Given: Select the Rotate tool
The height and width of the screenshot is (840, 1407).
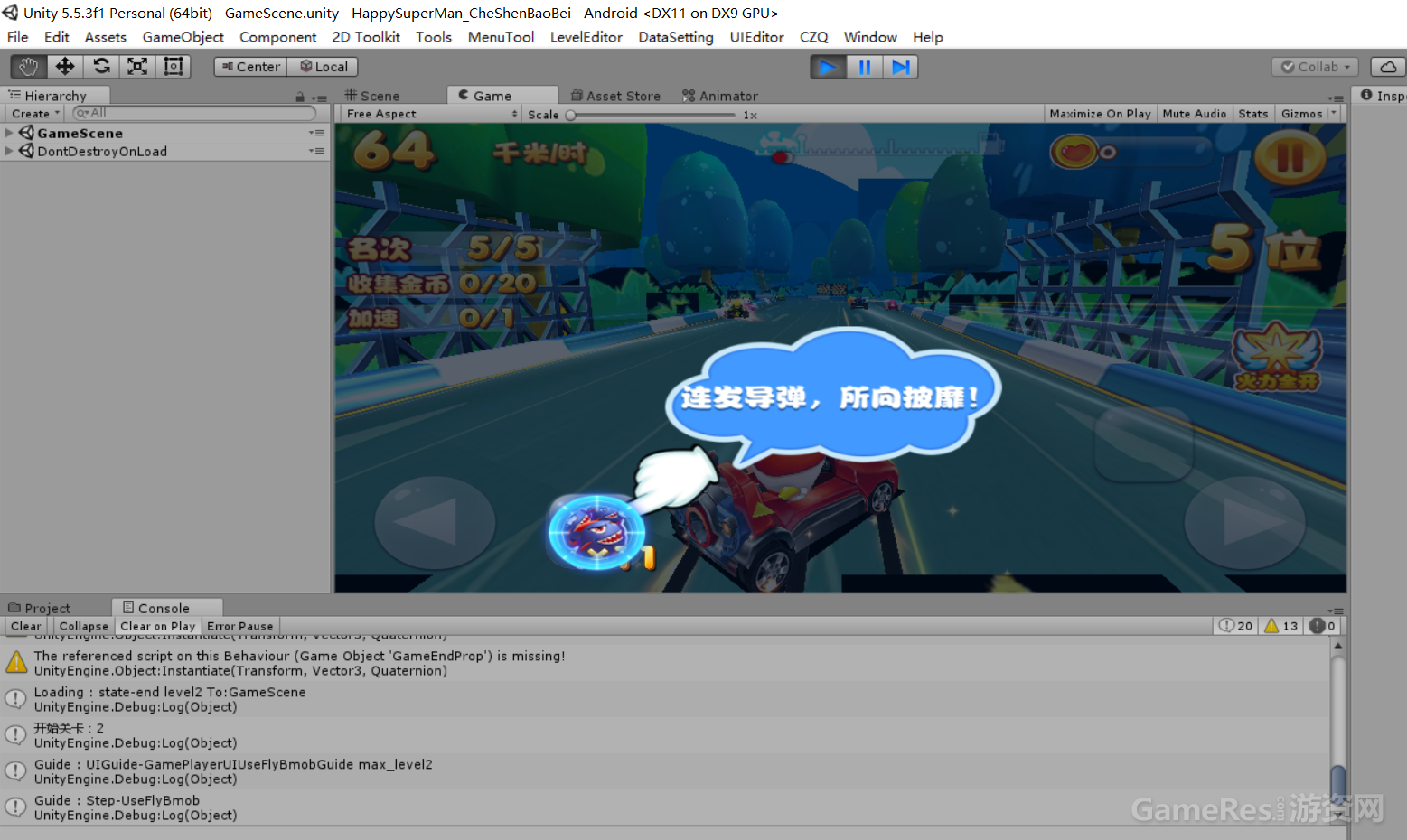Looking at the screenshot, I should (101, 67).
